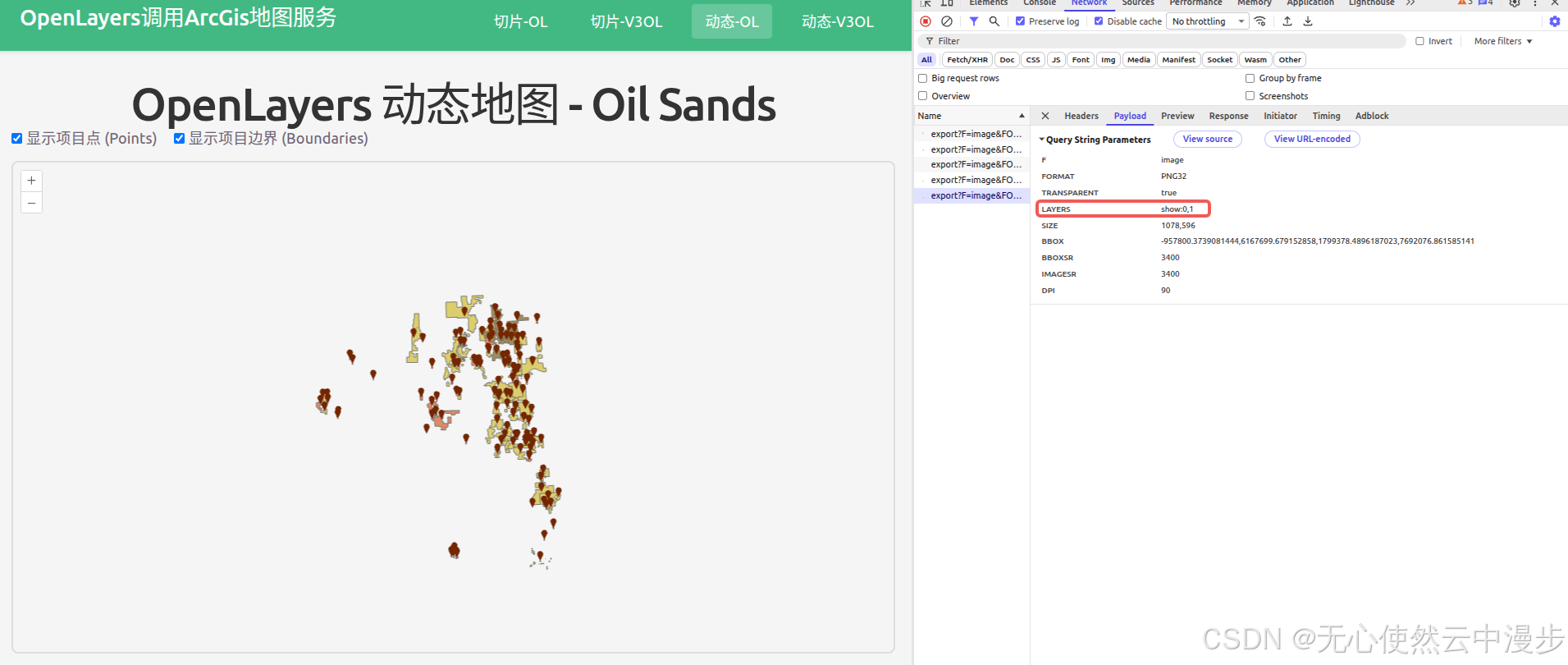This screenshot has width=1568, height=665.
Task: Filter requests by JS type
Action: 1056,60
